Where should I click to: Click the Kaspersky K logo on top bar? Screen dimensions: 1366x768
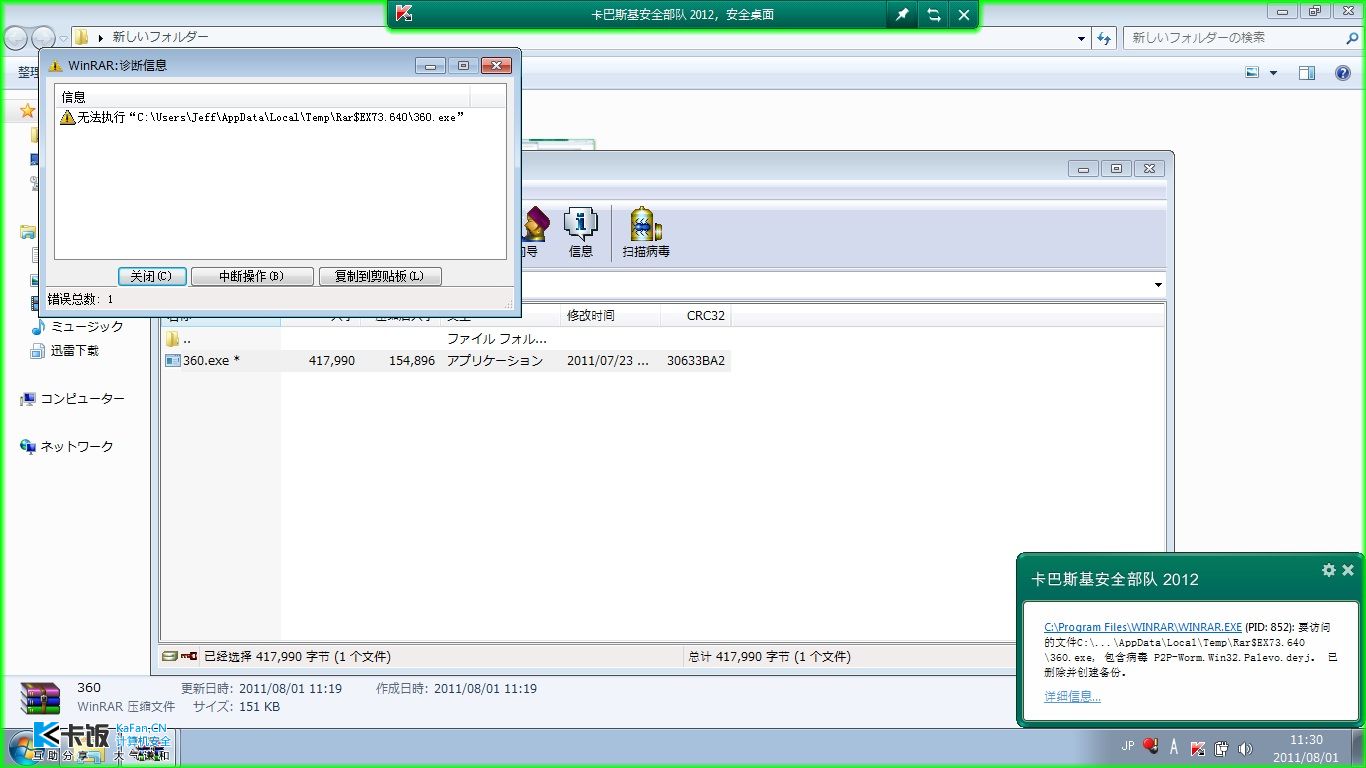click(404, 14)
